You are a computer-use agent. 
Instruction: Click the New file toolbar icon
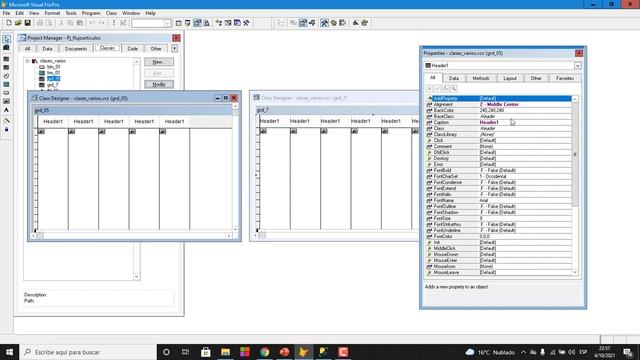click(9, 23)
